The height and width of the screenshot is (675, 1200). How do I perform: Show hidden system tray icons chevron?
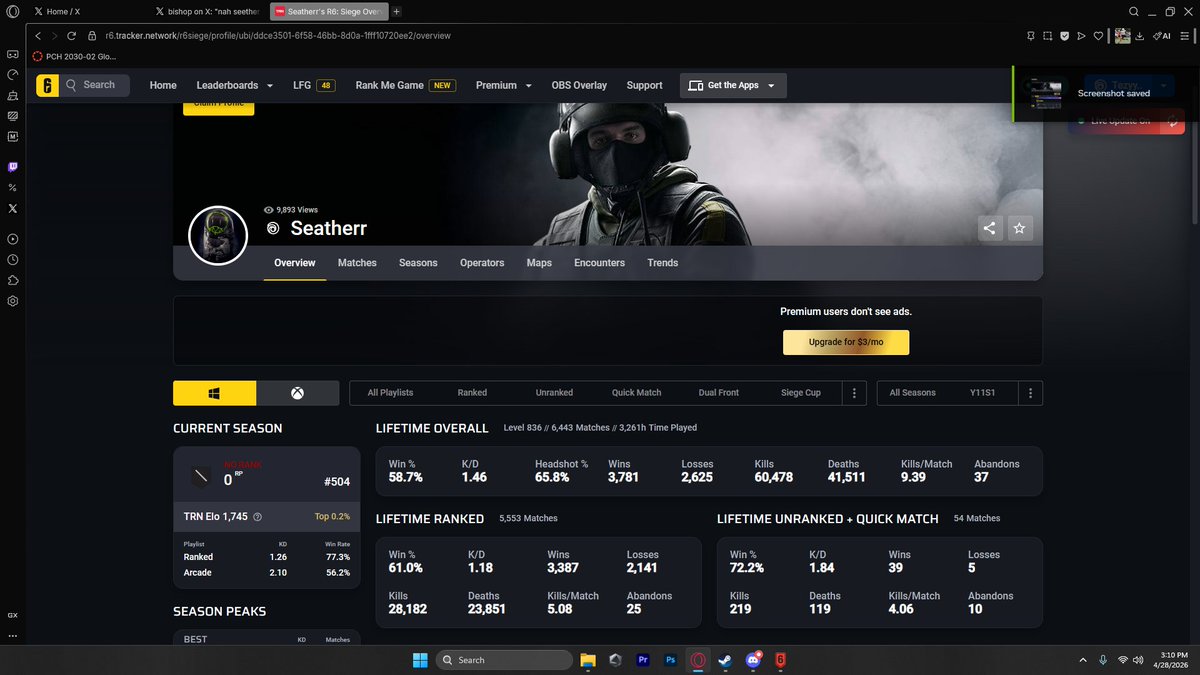(x=1082, y=660)
